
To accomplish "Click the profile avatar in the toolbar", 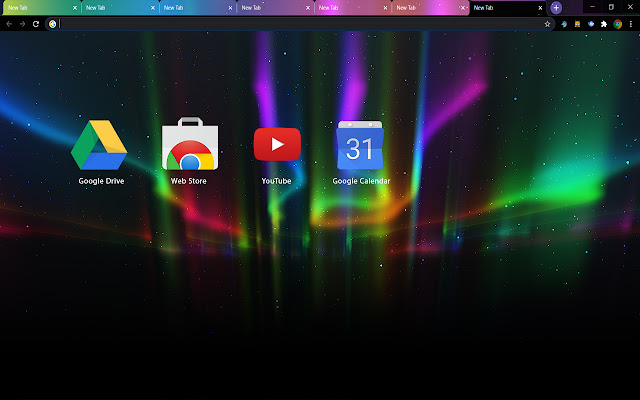I will pos(616,23).
